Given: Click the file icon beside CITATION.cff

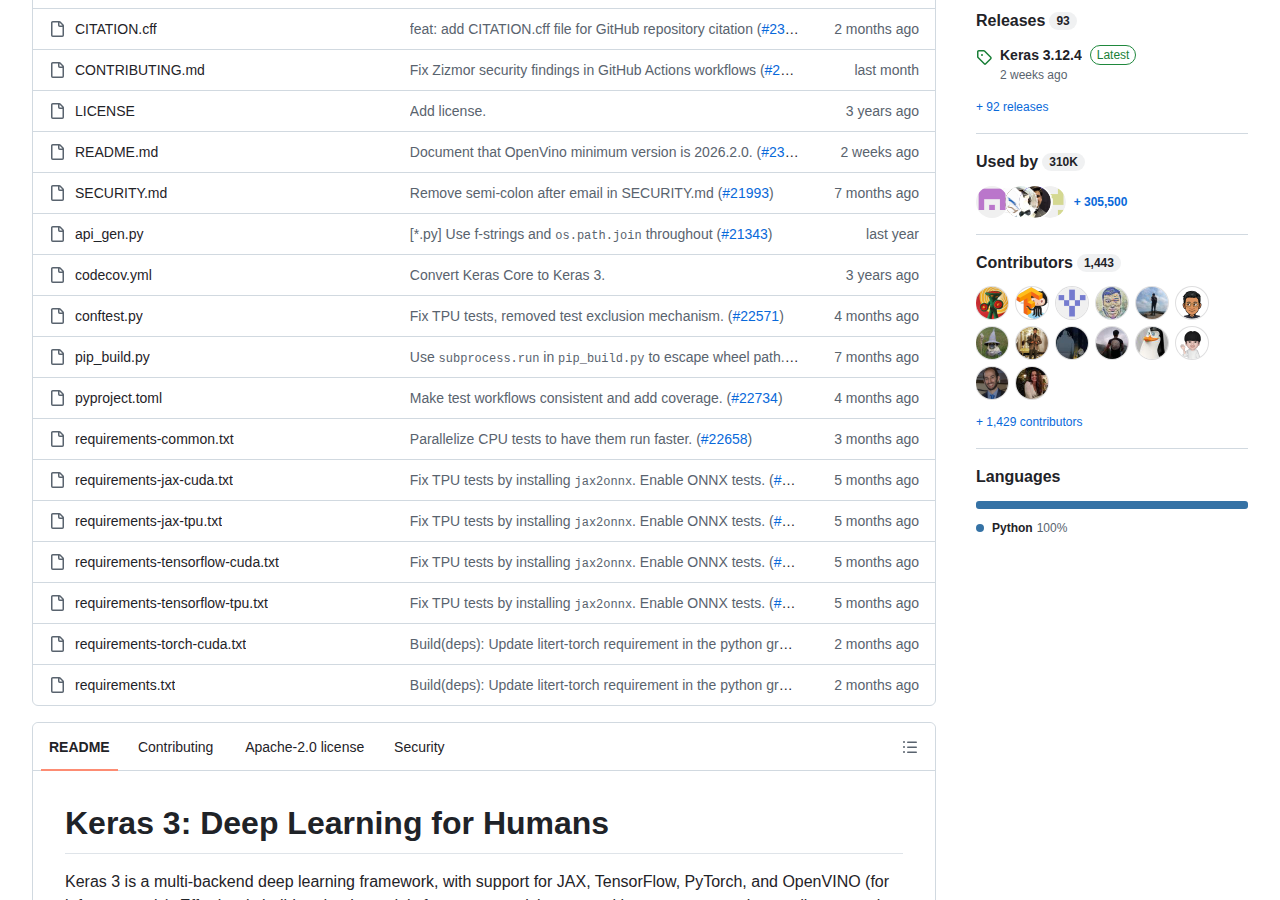Looking at the screenshot, I should click(57, 29).
